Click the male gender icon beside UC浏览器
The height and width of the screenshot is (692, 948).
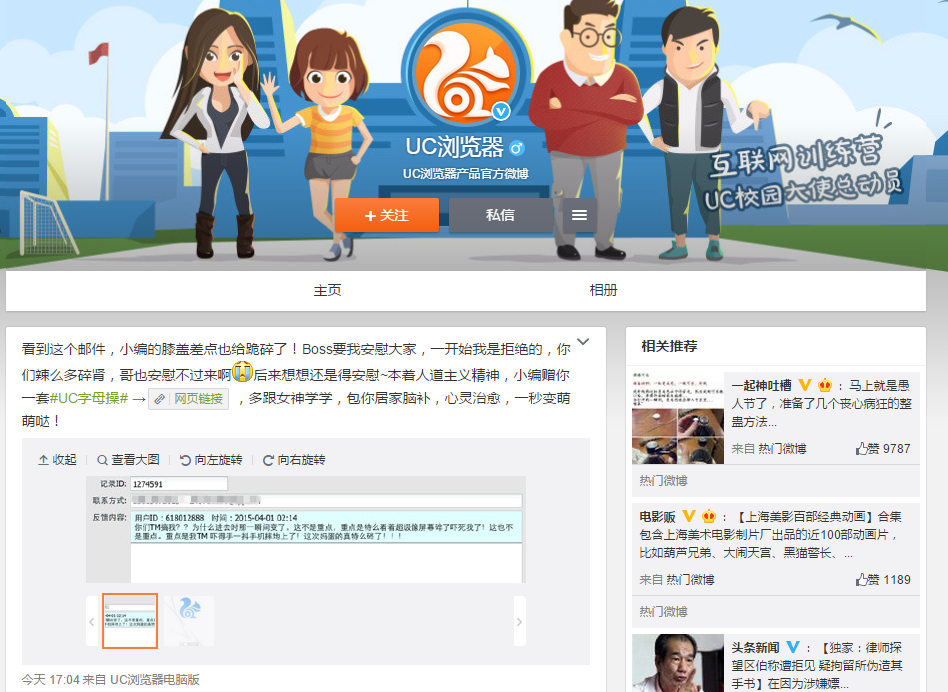click(516, 147)
